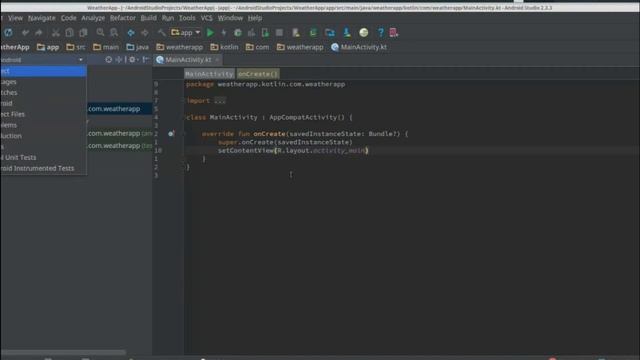Click the Make Project hammer icon
Screen dimensions: 640x360
click(162, 33)
